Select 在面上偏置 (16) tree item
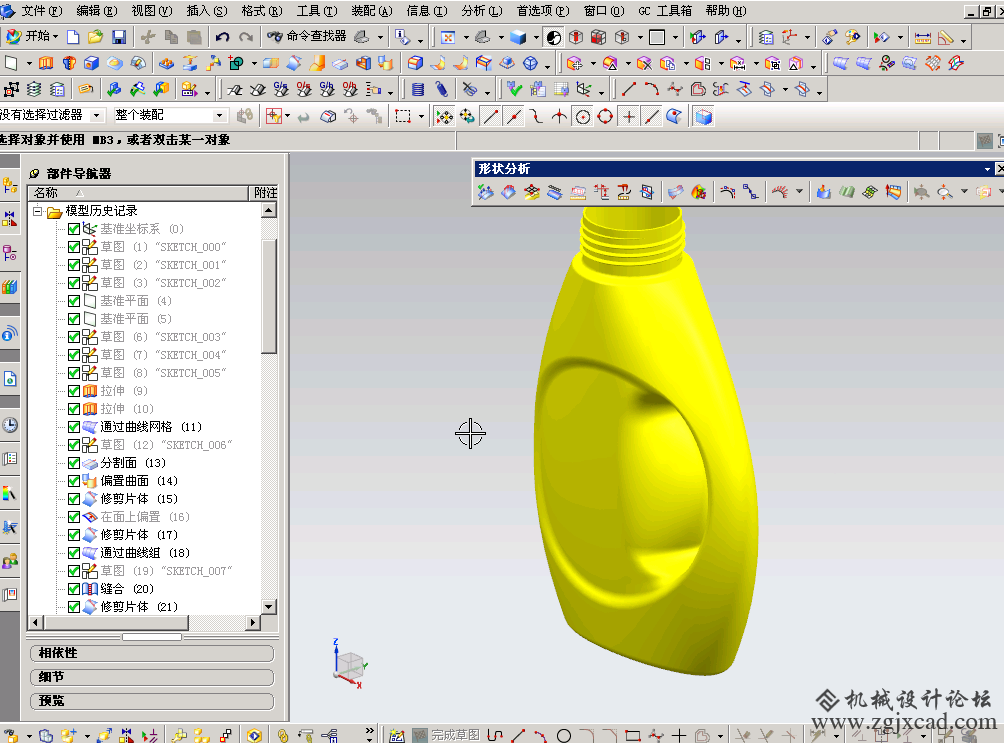The width and height of the screenshot is (1004, 743). click(x=145, y=516)
